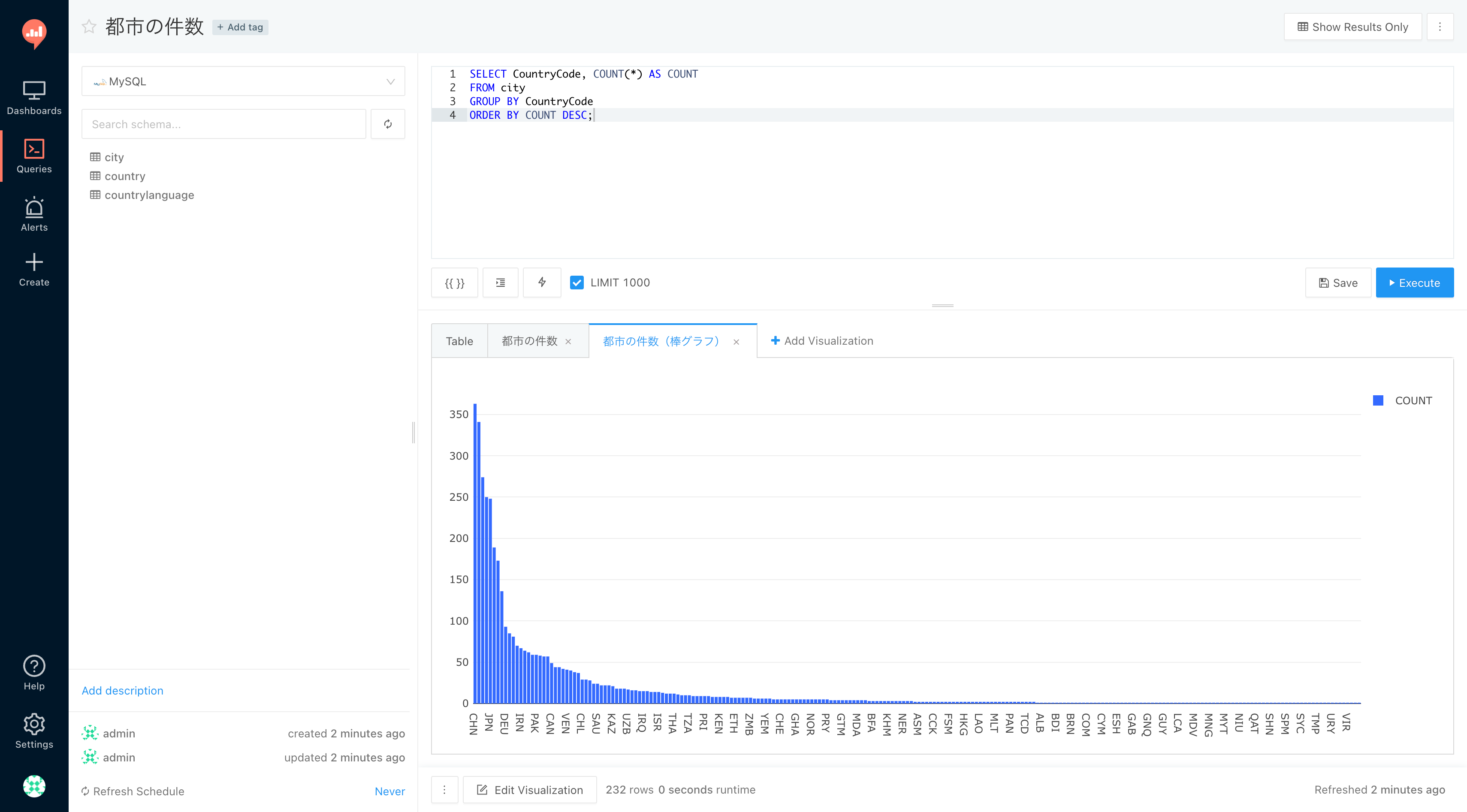This screenshot has width=1467, height=812.
Task: Switch to the 都市の件数 tab
Action: (x=529, y=341)
